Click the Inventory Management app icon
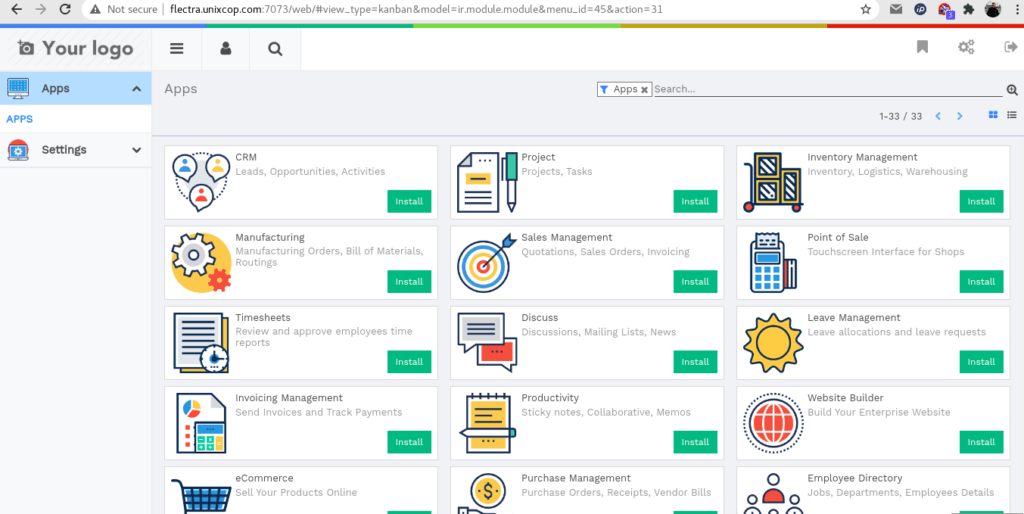This screenshot has height=514, width=1024. (x=773, y=182)
